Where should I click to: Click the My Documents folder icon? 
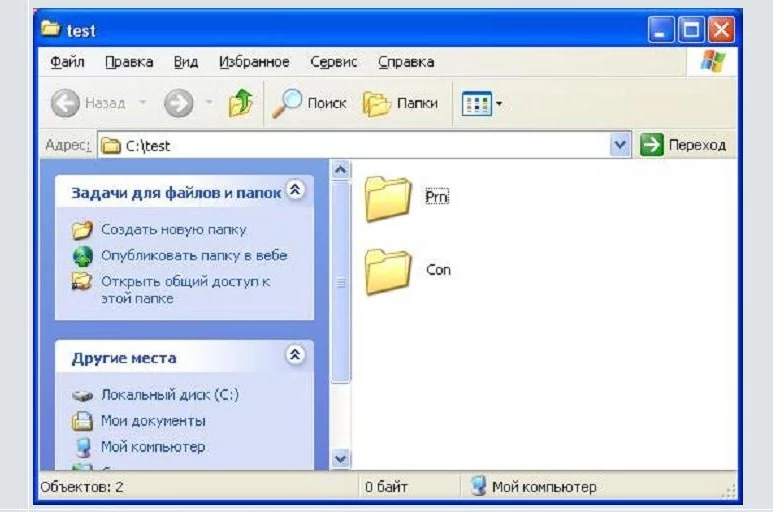tap(82, 421)
